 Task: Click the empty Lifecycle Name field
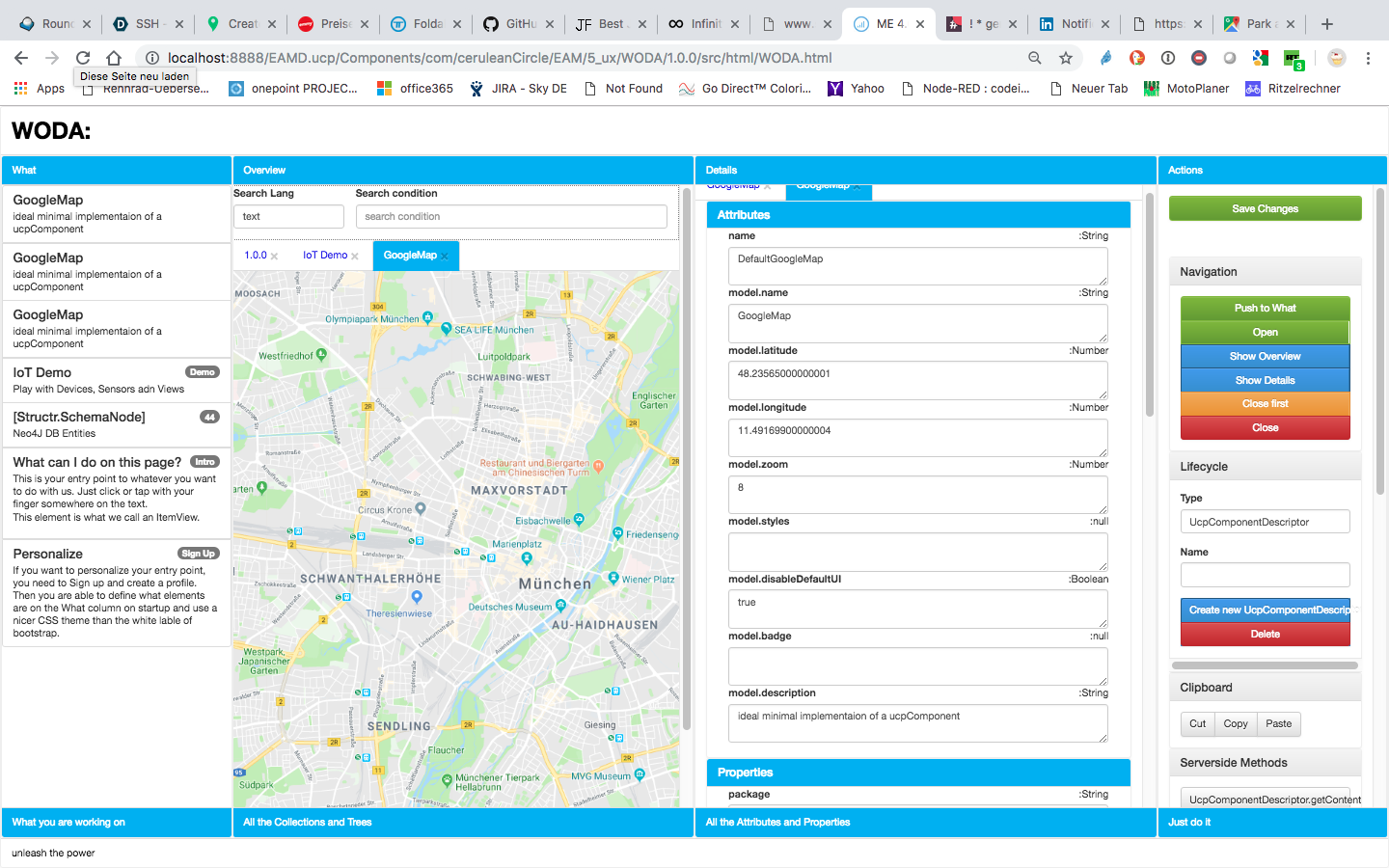coord(1265,575)
